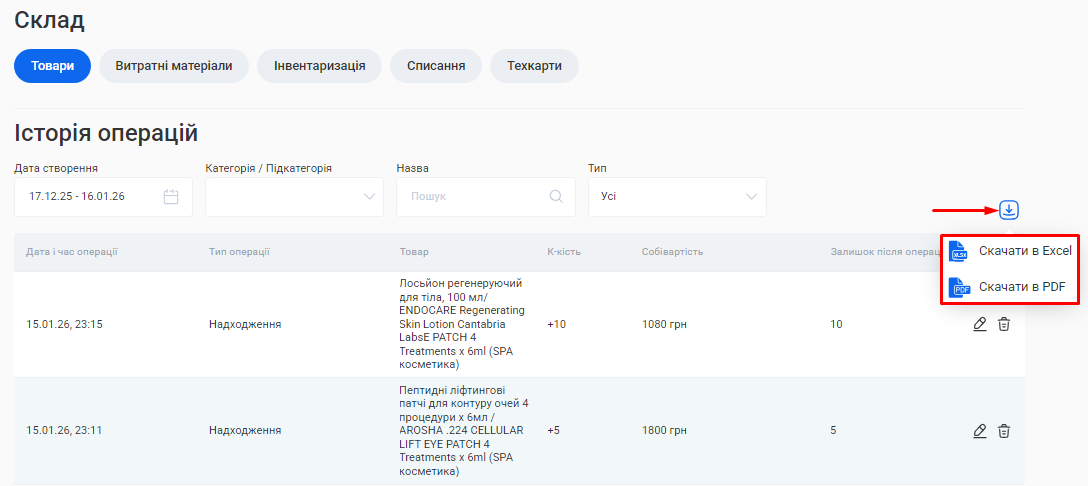Image resolution: width=1088 pixels, height=486 pixels.
Task: Delete the 23:15 operation with the trash icon
Action: (x=1004, y=324)
